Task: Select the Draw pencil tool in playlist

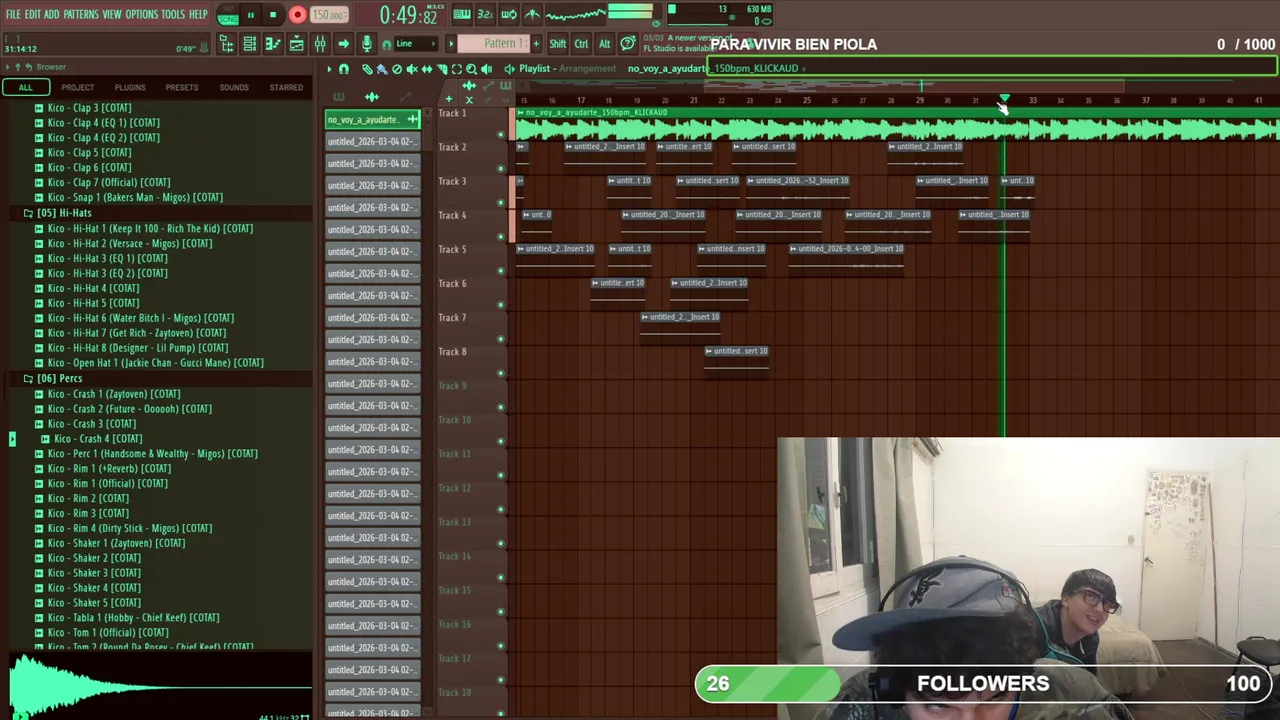Action: pyautogui.click(x=368, y=69)
